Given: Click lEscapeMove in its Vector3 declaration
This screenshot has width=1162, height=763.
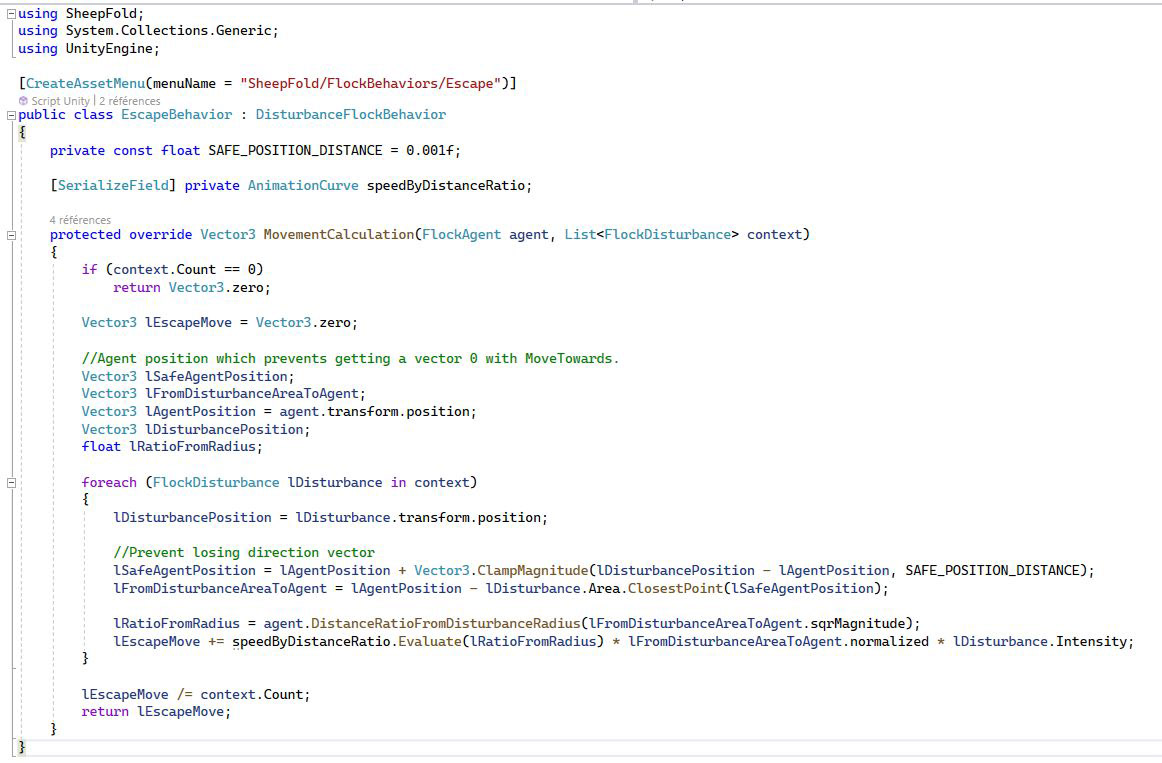Looking at the screenshot, I should (x=188, y=323).
